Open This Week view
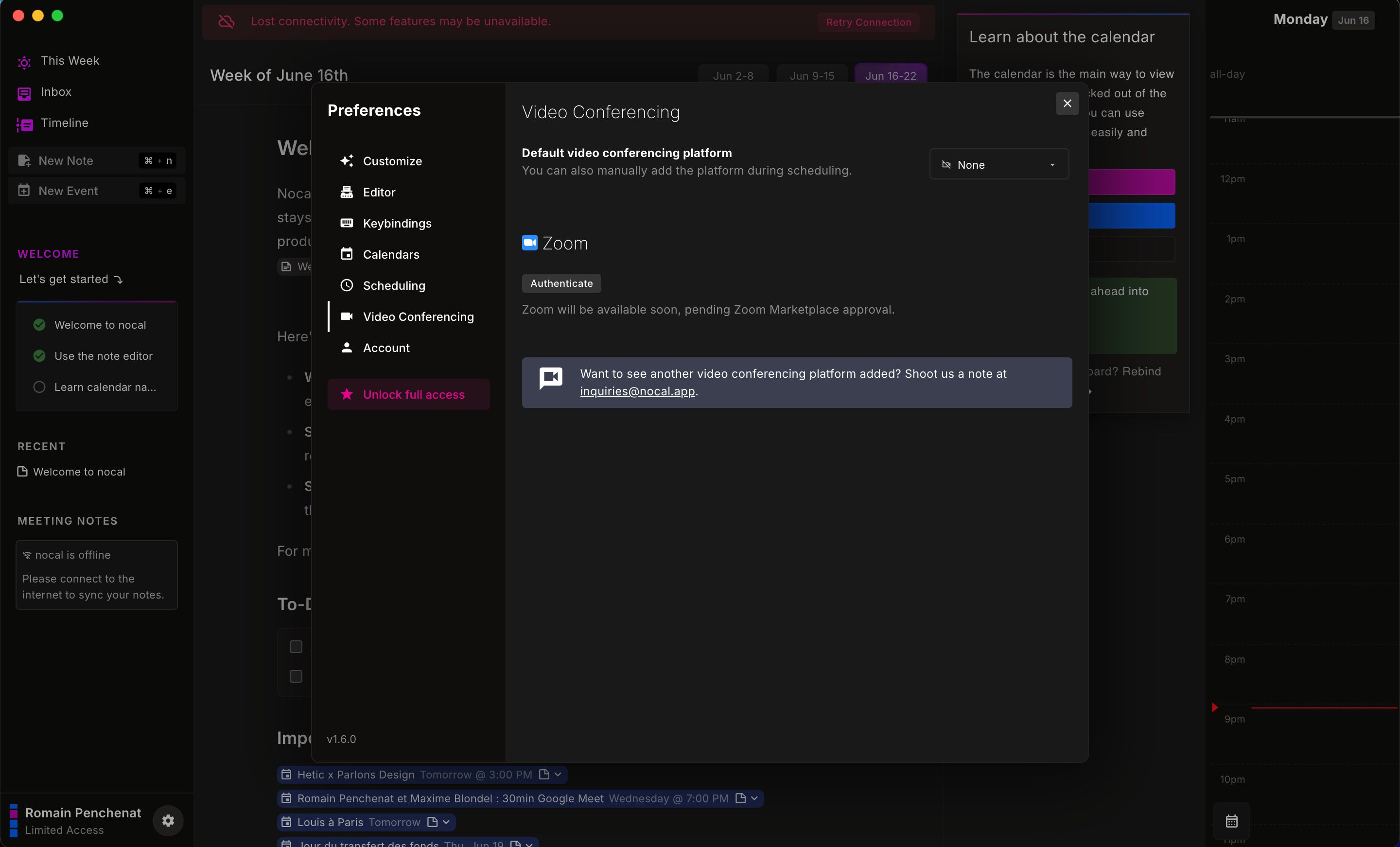The image size is (1400, 847). [x=70, y=61]
